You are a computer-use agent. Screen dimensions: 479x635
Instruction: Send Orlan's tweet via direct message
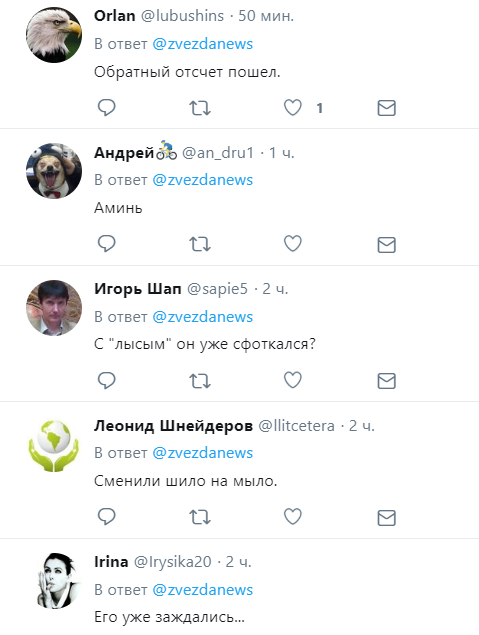coord(386,108)
